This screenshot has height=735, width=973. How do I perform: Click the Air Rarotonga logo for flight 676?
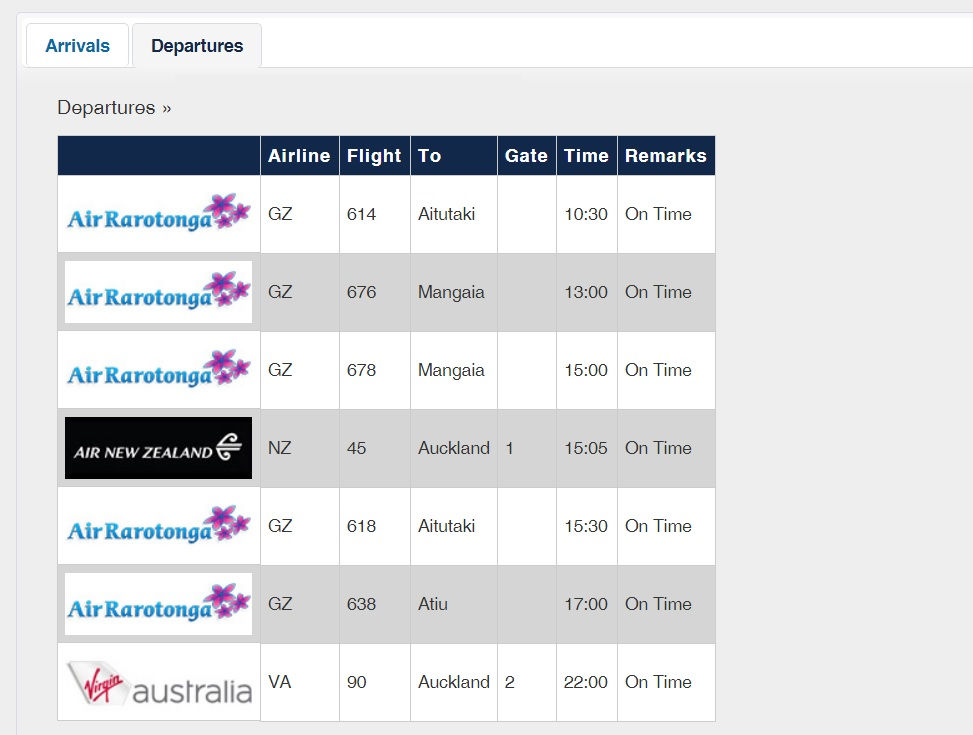pos(158,292)
